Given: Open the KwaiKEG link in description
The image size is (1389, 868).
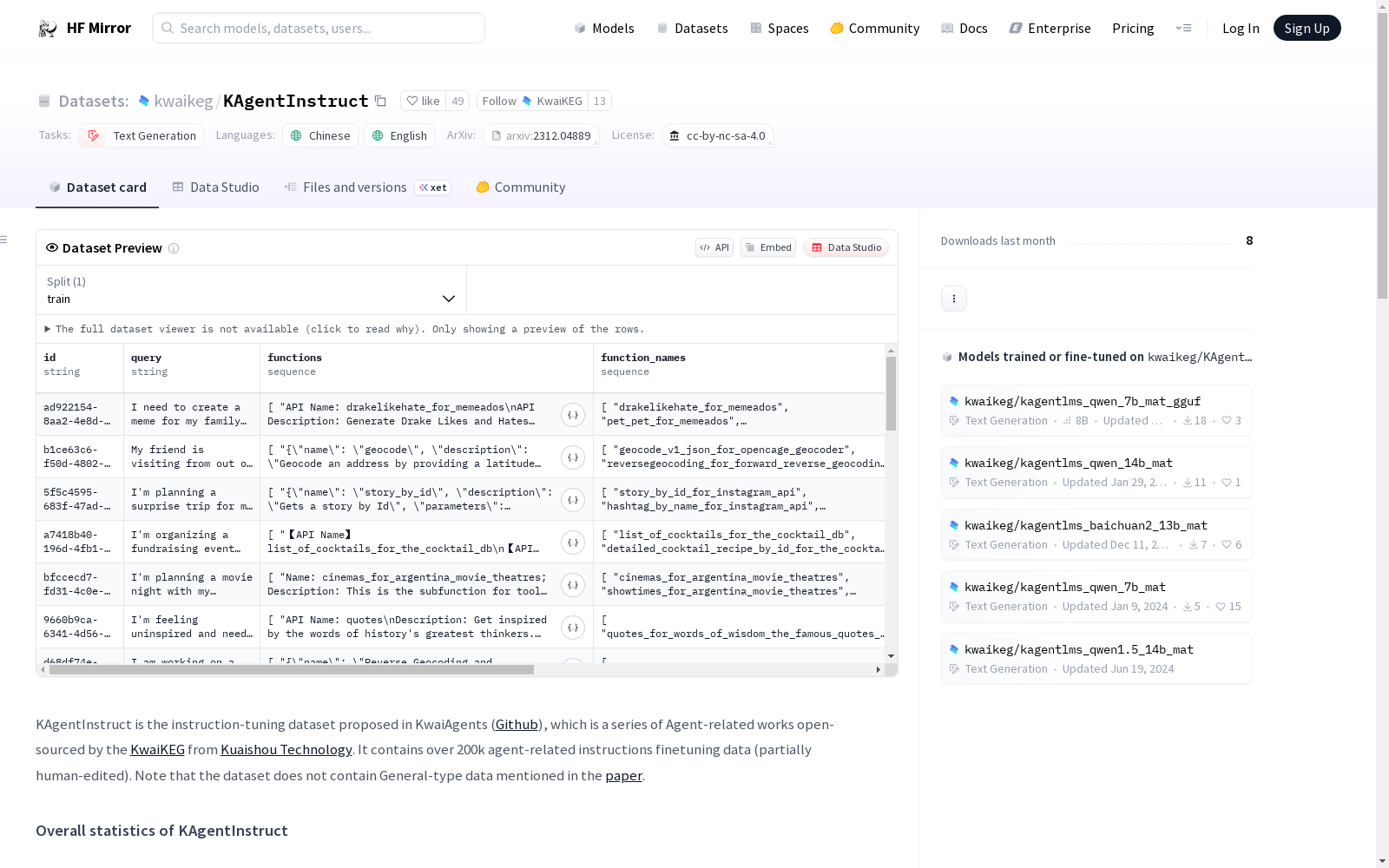Looking at the screenshot, I should coord(157,750).
